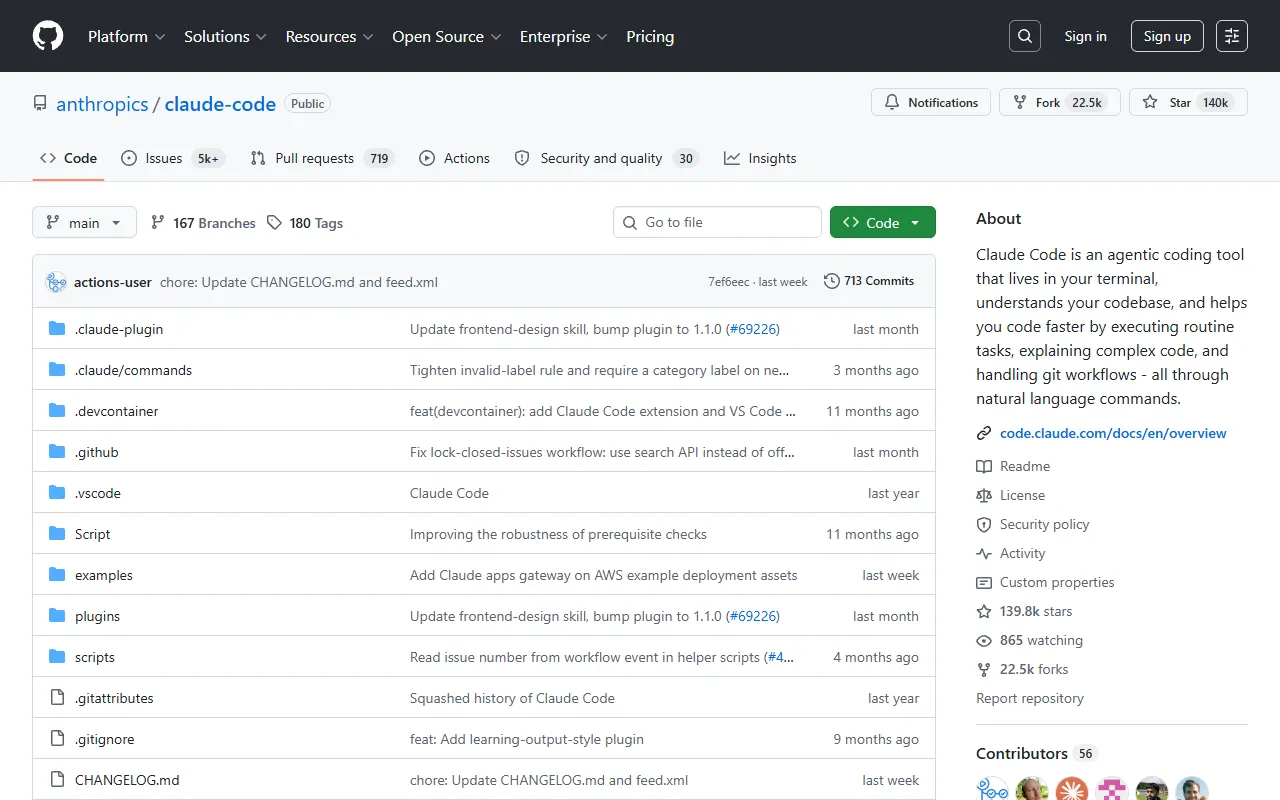Image resolution: width=1280 pixels, height=800 pixels.
Task: Click the Sign up button
Action: click(x=1167, y=36)
